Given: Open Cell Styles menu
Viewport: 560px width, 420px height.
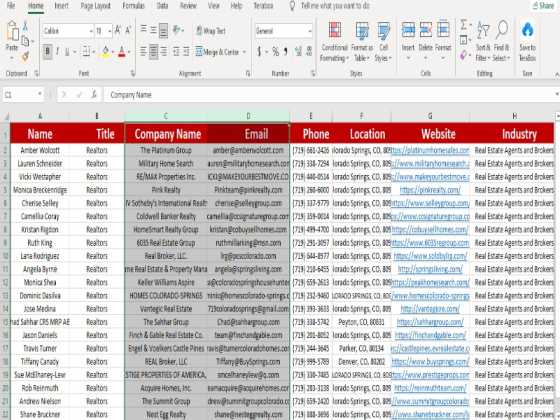Looking at the screenshot, I should click(x=384, y=42).
